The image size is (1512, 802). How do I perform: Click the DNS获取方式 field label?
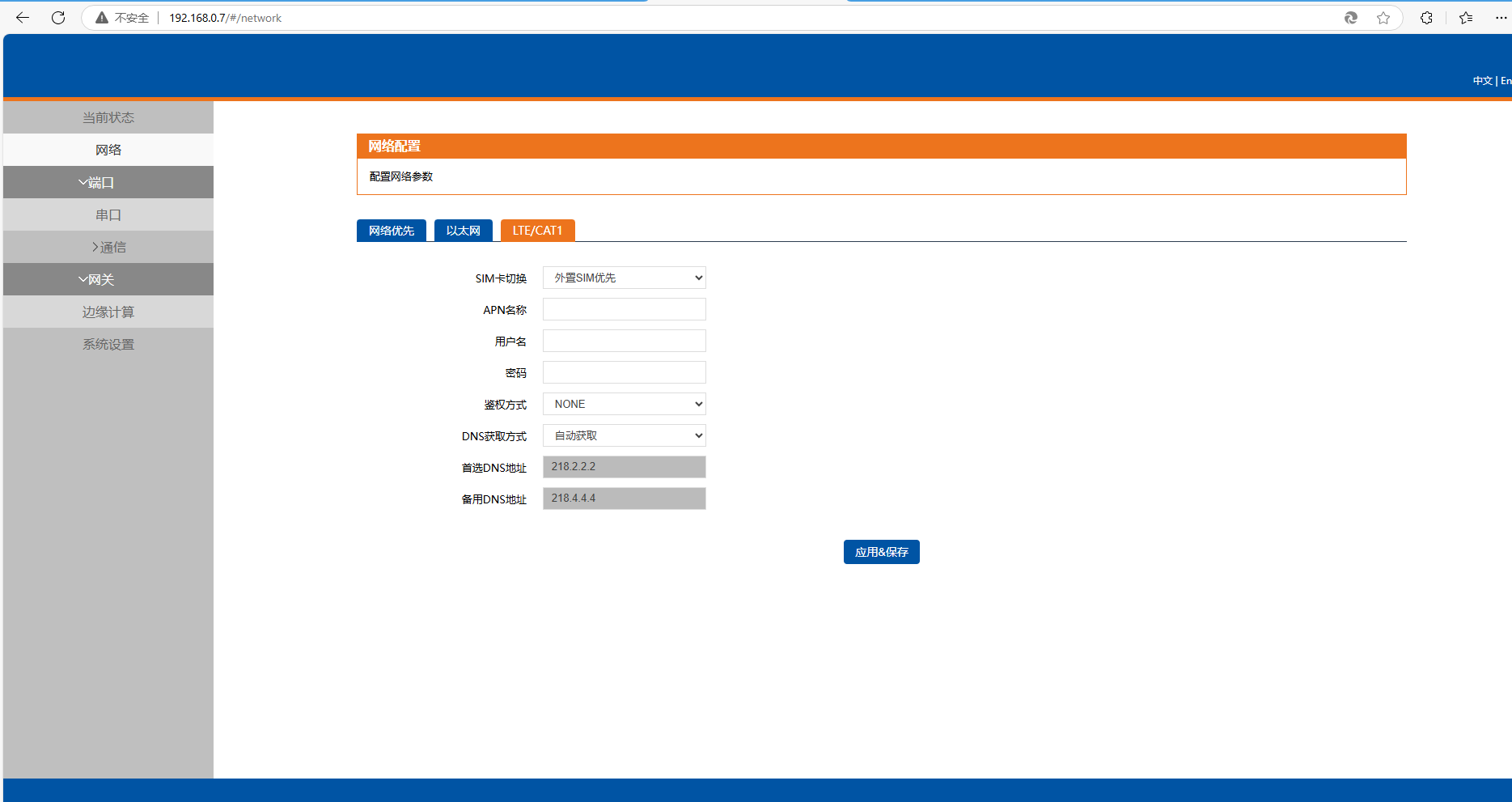click(x=494, y=436)
